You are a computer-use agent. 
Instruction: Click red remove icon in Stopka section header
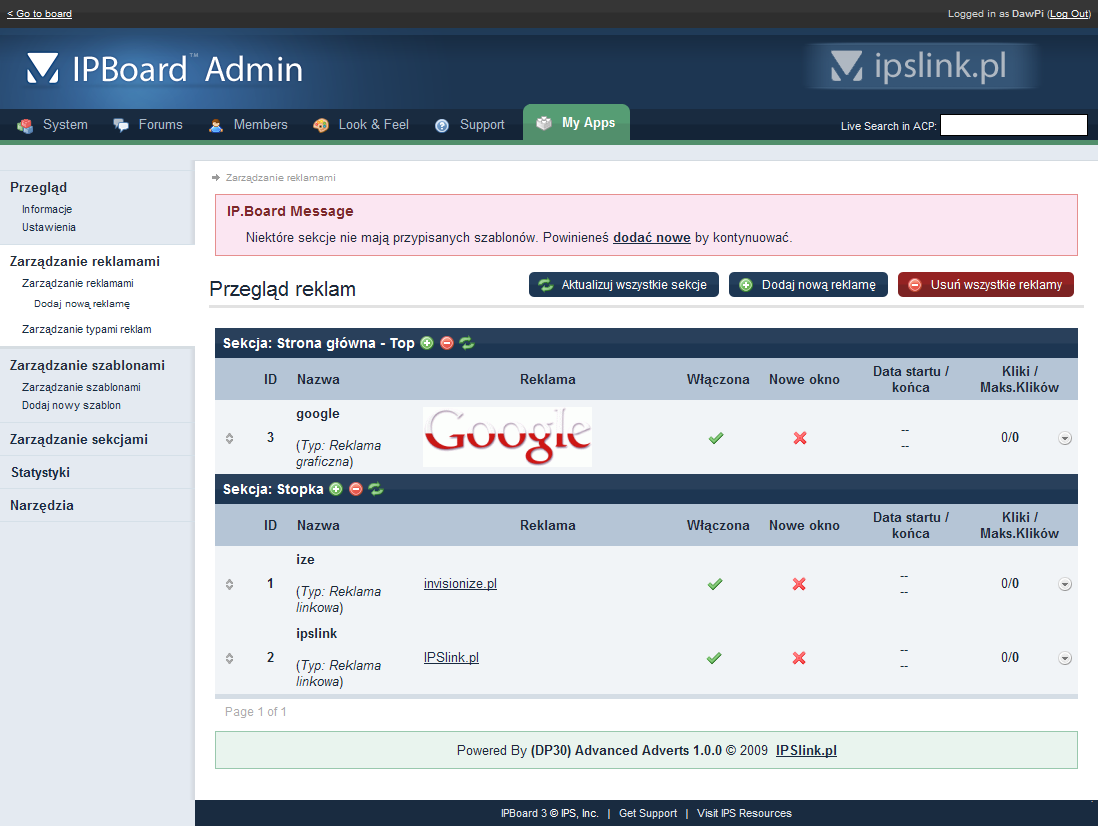[356, 489]
